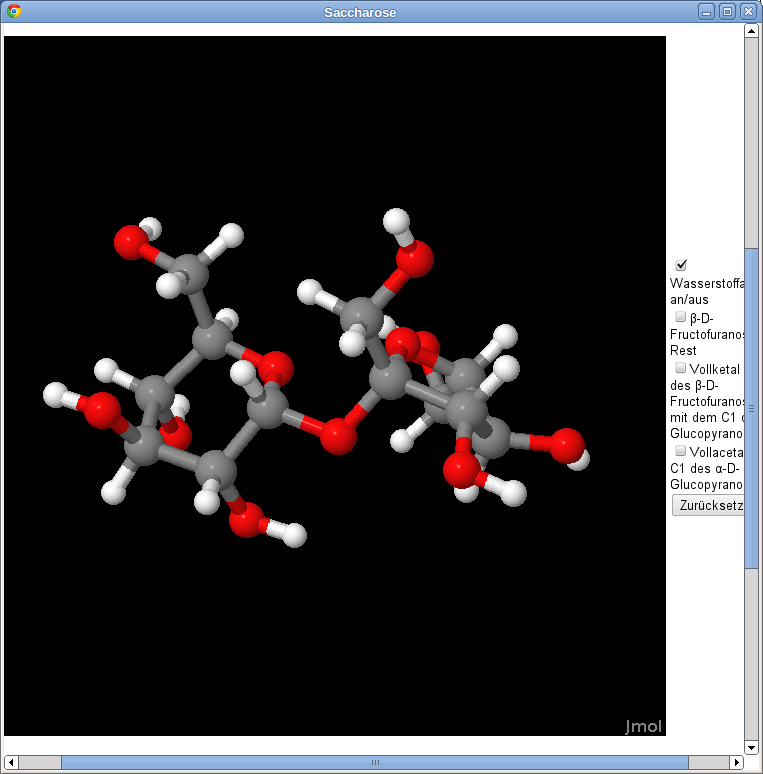This screenshot has height=774, width=763.
Task: Select the top-left red oxygen atom
Action: [x=130, y=242]
